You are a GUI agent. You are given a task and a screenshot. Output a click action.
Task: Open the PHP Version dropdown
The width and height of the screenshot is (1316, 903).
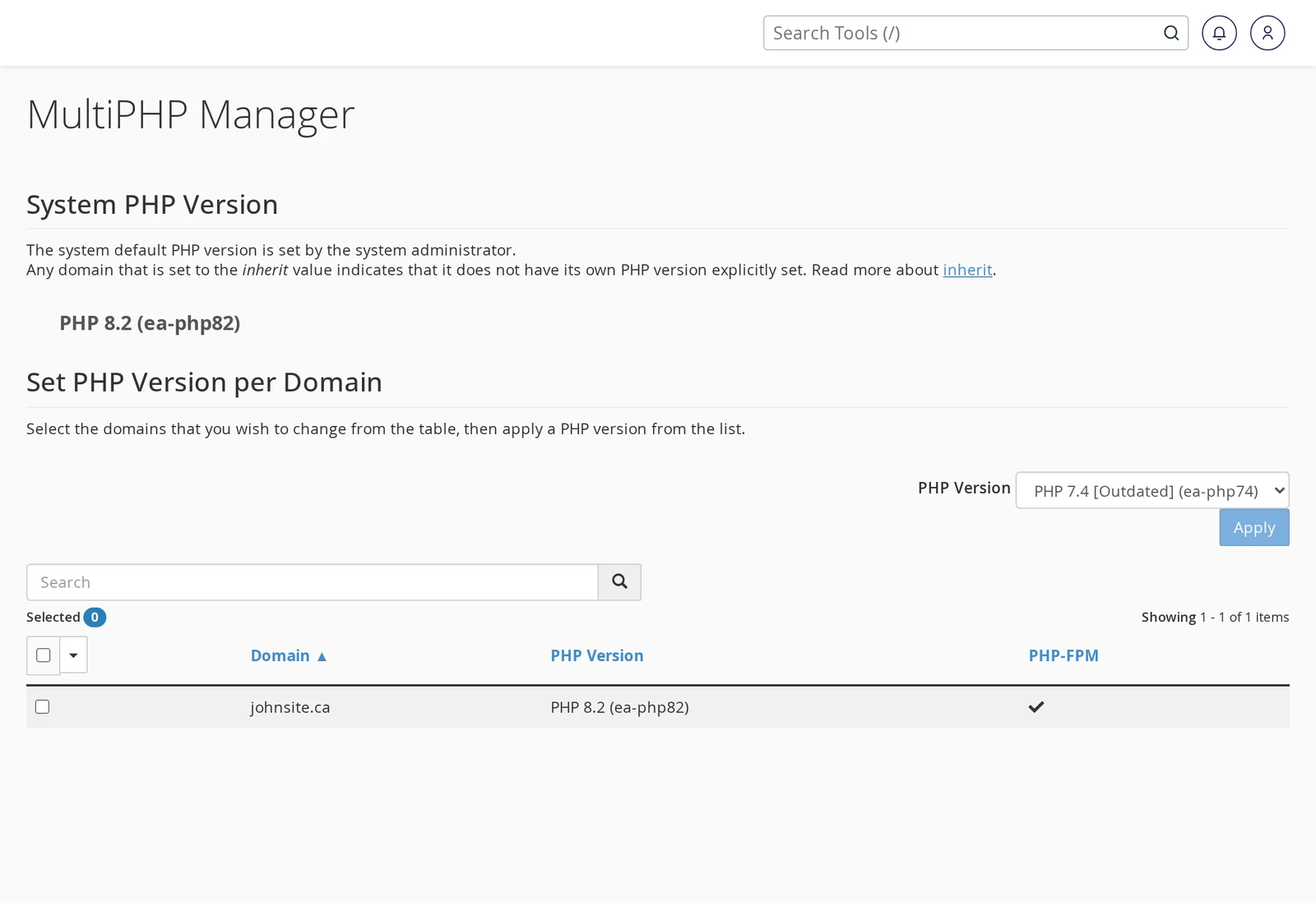click(1152, 490)
